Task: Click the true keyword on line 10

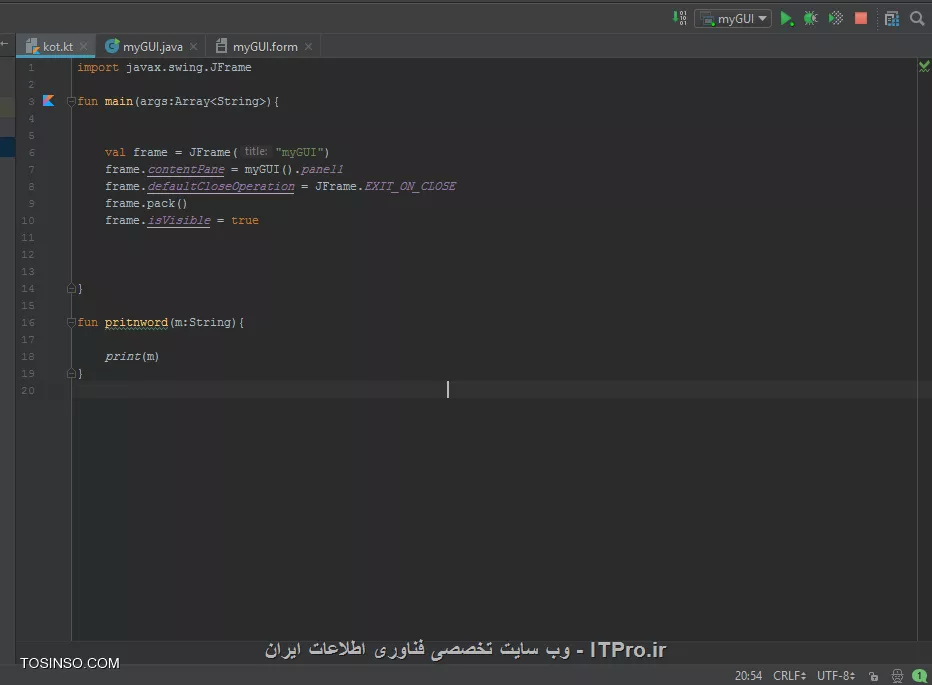Action: click(x=245, y=220)
